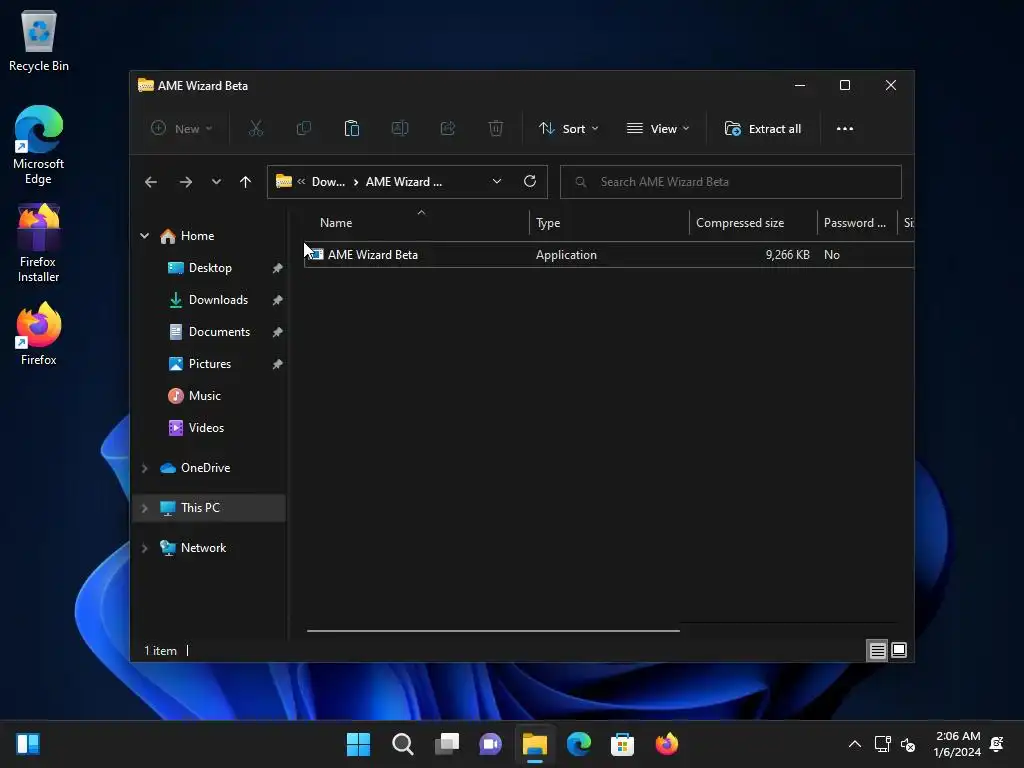
Task: Go forward with the right arrow
Action: point(185,182)
